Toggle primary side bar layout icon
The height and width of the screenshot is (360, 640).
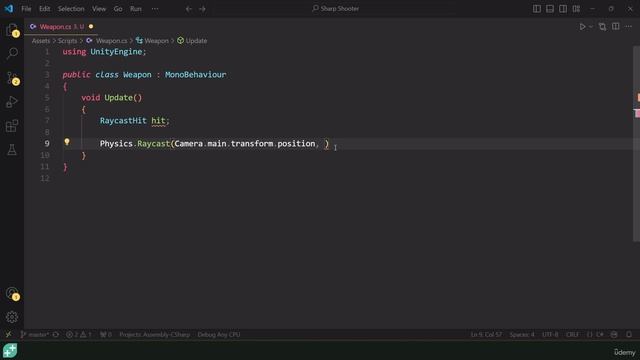pos(537,9)
